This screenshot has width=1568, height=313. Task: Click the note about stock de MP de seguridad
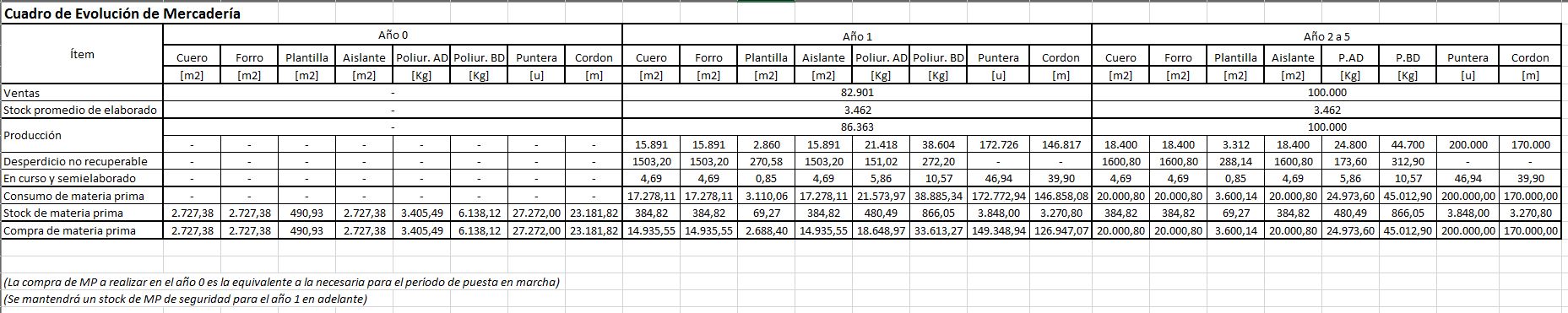pos(185,299)
